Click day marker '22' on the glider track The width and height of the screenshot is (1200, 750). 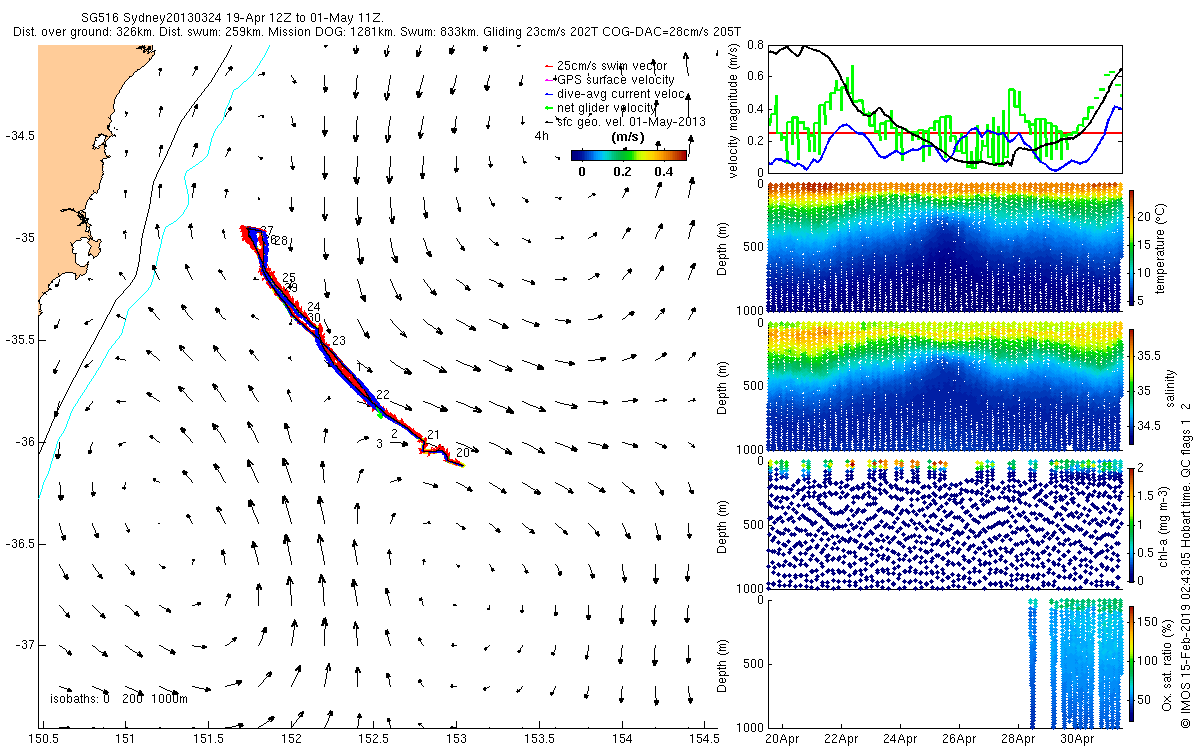click(x=383, y=396)
